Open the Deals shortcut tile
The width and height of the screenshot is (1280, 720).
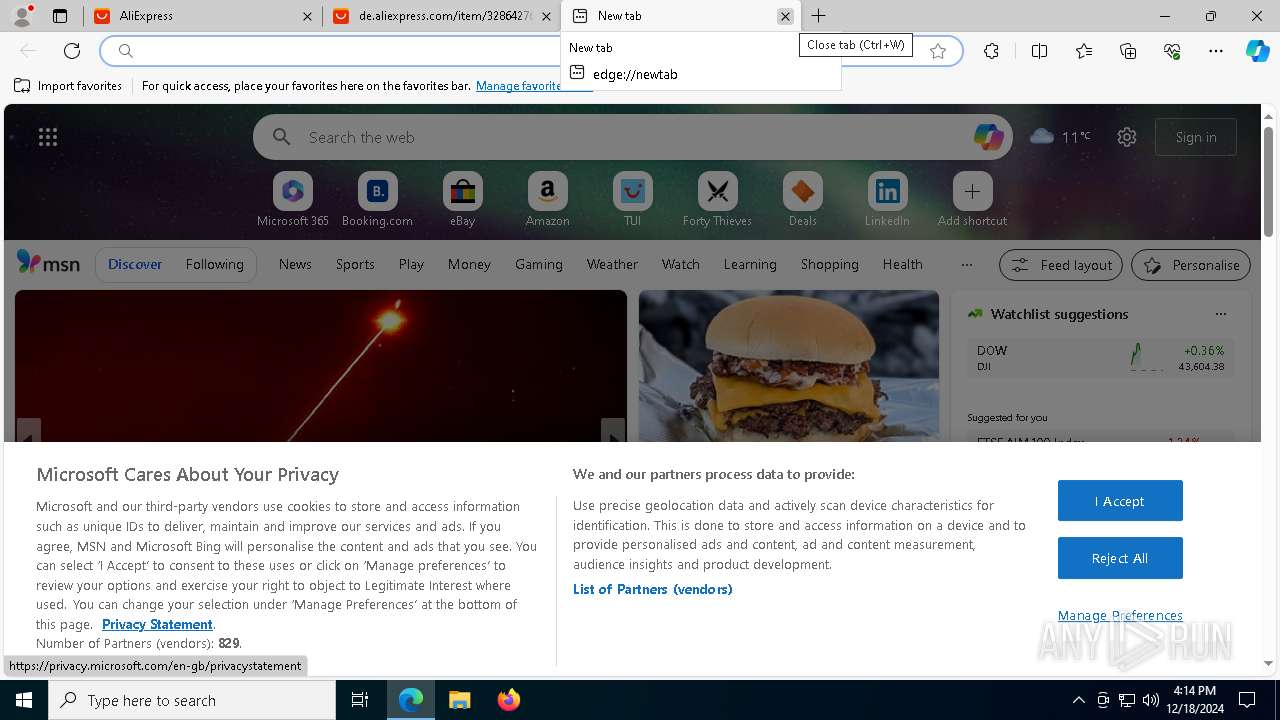click(802, 200)
